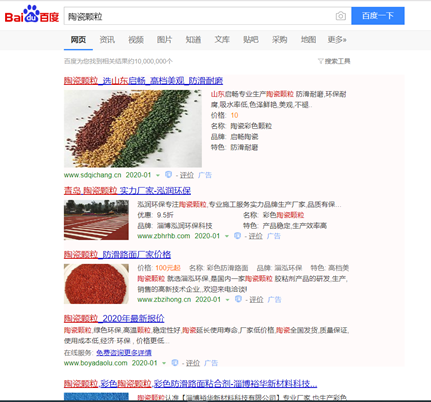
Task: Go to the 贴吧 tab
Action: 251,40
